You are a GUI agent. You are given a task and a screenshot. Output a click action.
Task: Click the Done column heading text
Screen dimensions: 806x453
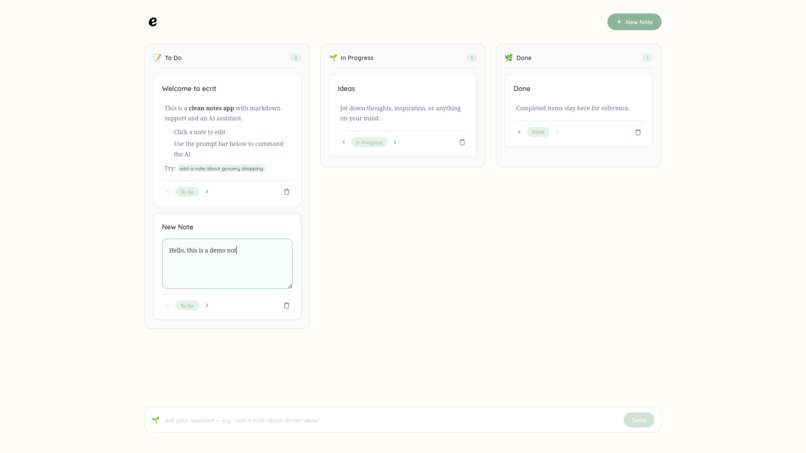click(524, 58)
